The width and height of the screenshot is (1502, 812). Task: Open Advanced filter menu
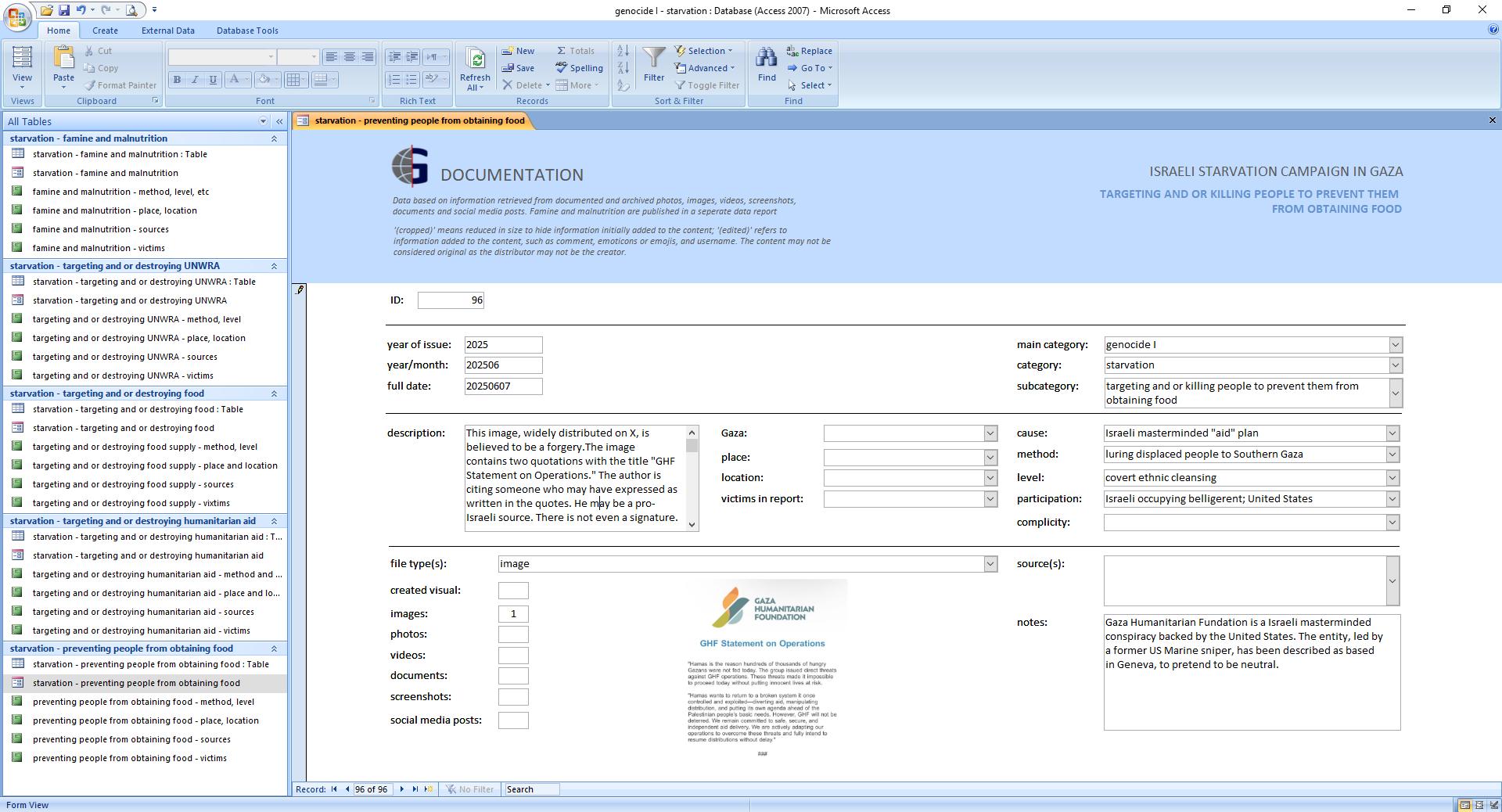(x=705, y=68)
